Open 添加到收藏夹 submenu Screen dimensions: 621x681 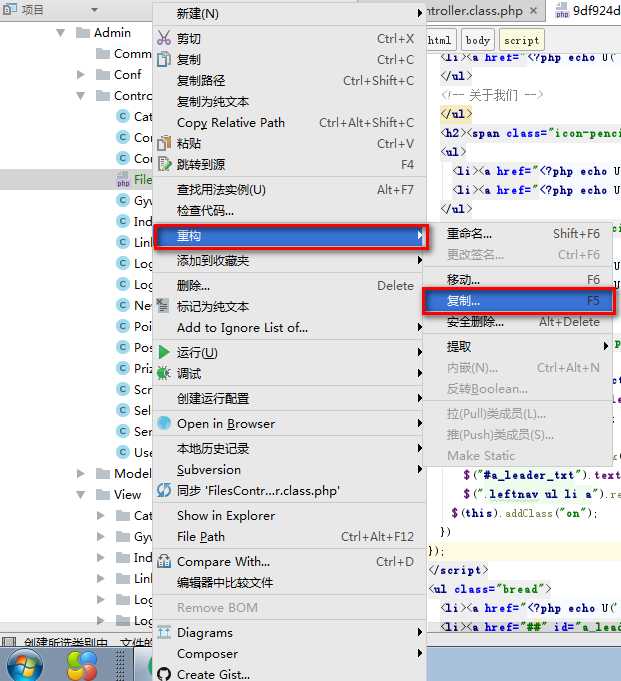pyautogui.click(x=290, y=261)
